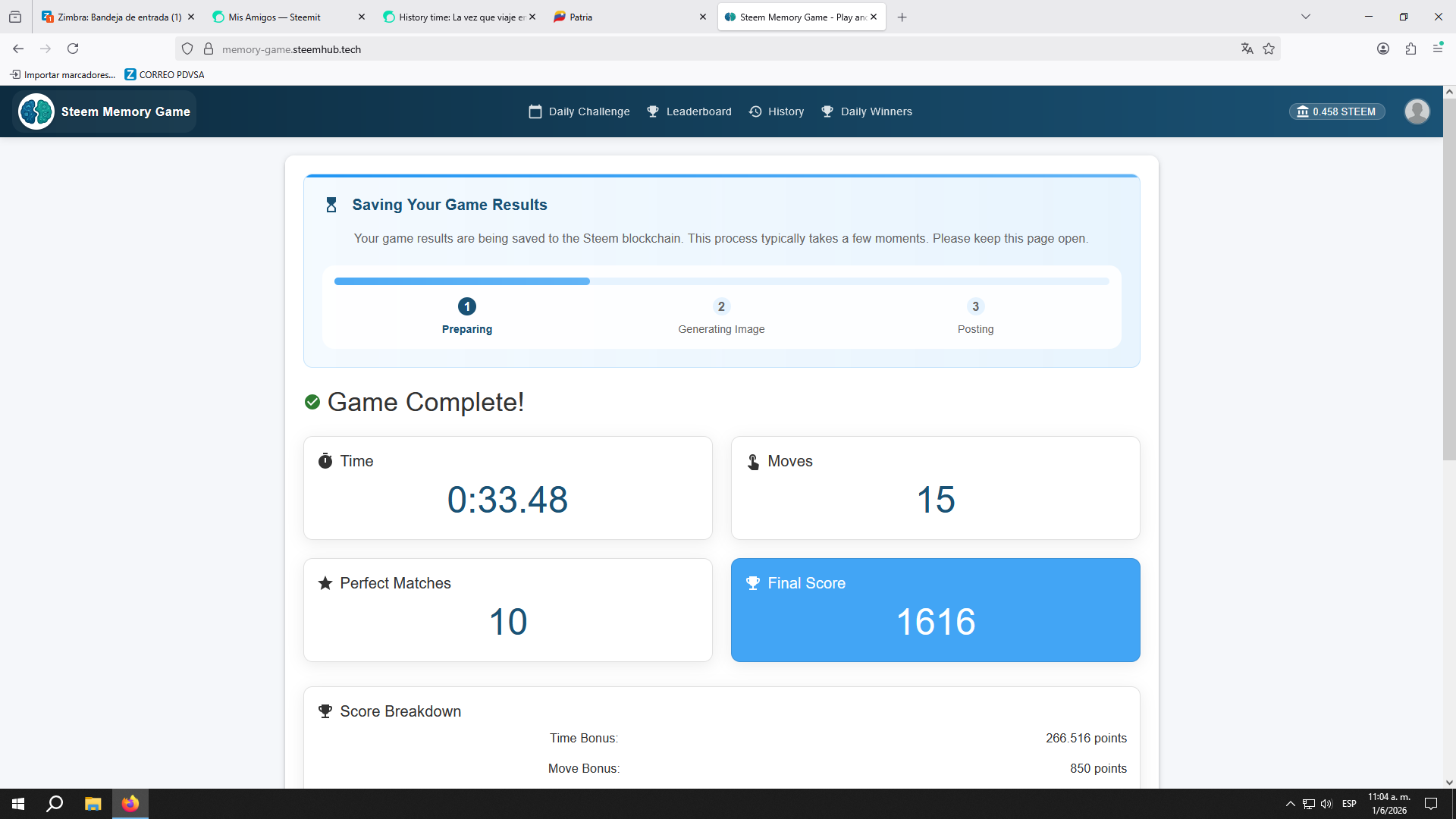Click the star icon on Perfect Matches
Image resolution: width=1456 pixels, height=819 pixels.
(x=325, y=583)
